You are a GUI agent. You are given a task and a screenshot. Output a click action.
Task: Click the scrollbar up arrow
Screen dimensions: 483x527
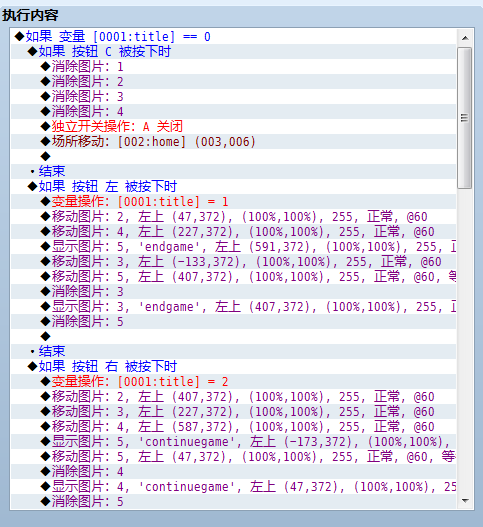pos(465,38)
